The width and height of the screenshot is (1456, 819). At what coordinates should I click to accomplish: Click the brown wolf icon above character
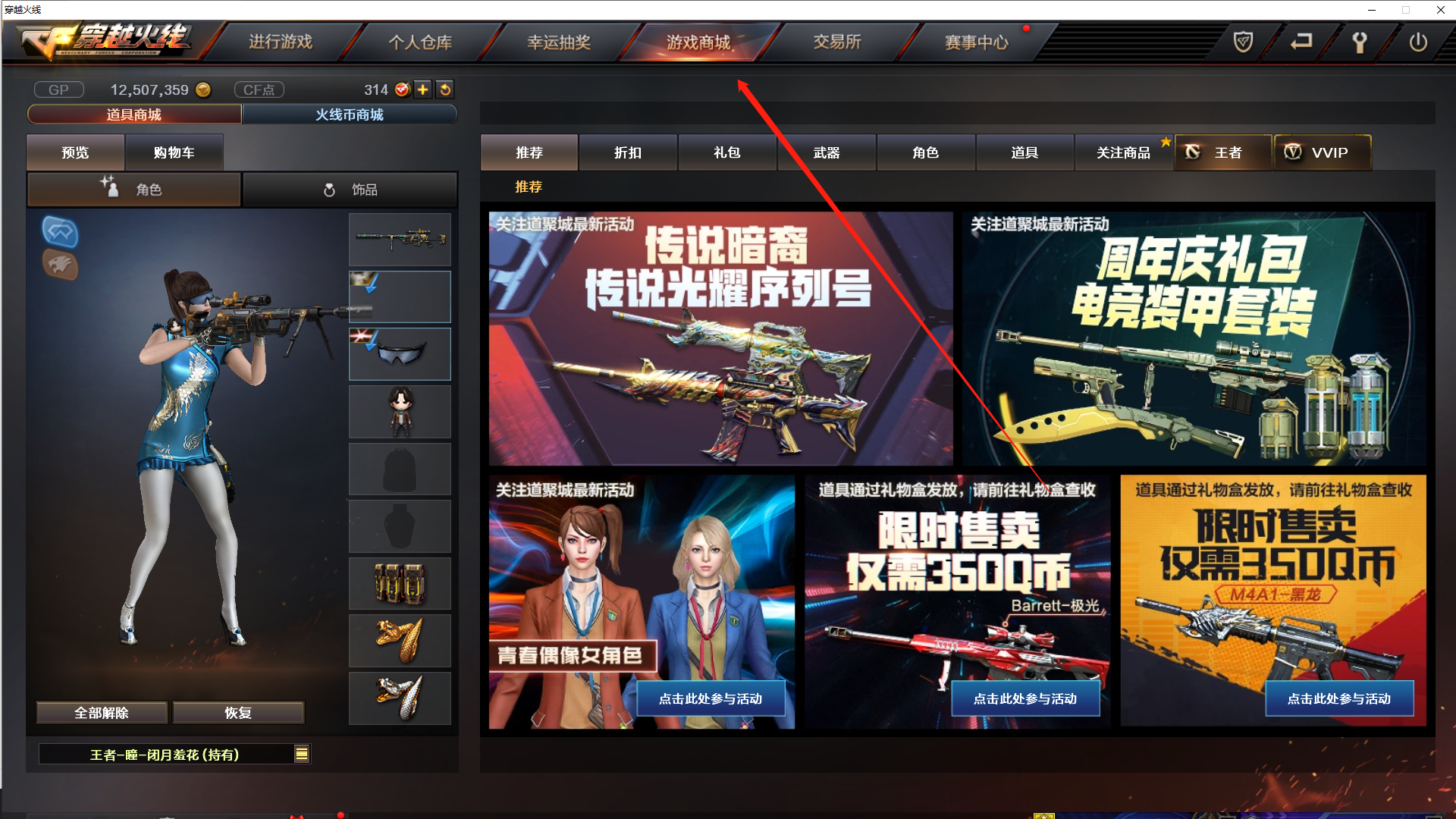tap(60, 265)
